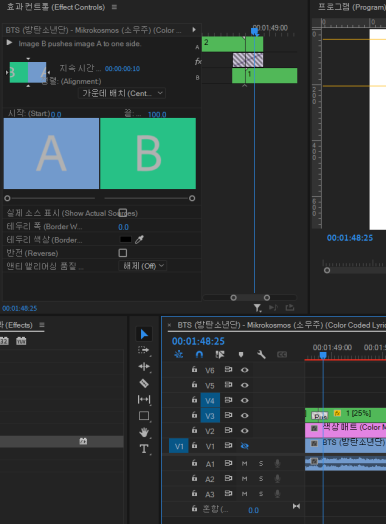Select transition fx bar in Effect Controls timeline
Viewport: 386px width, 524px height.
point(248,60)
